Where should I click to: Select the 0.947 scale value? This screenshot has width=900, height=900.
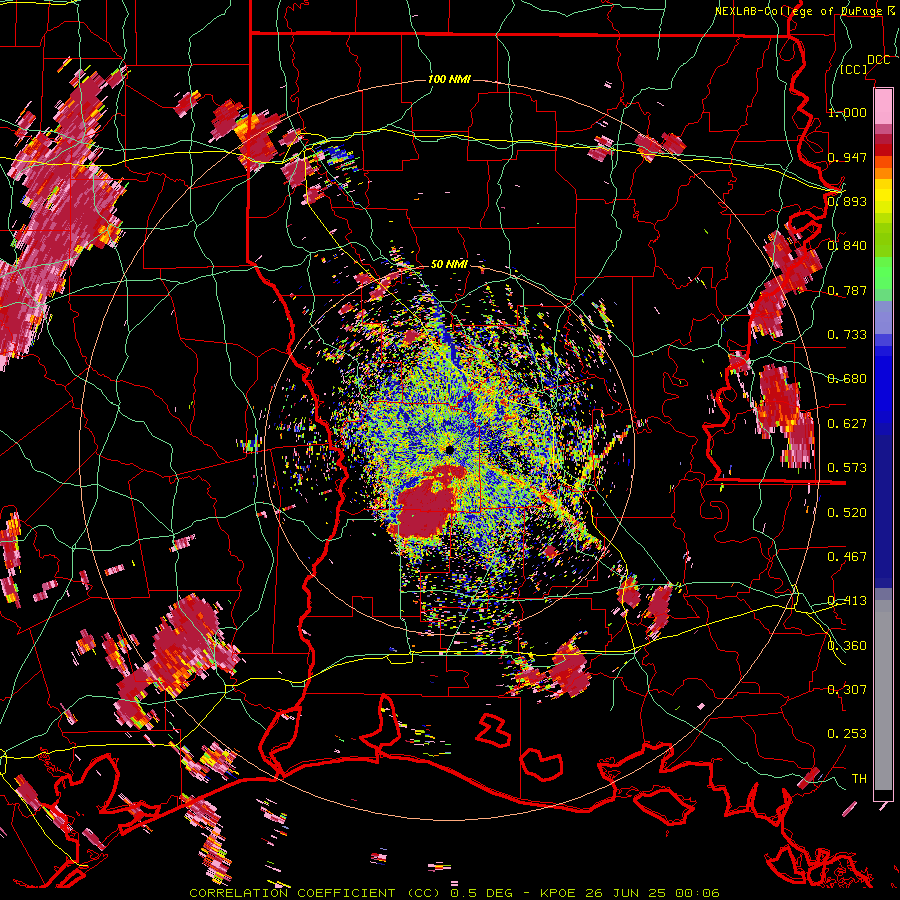[847, 157]
